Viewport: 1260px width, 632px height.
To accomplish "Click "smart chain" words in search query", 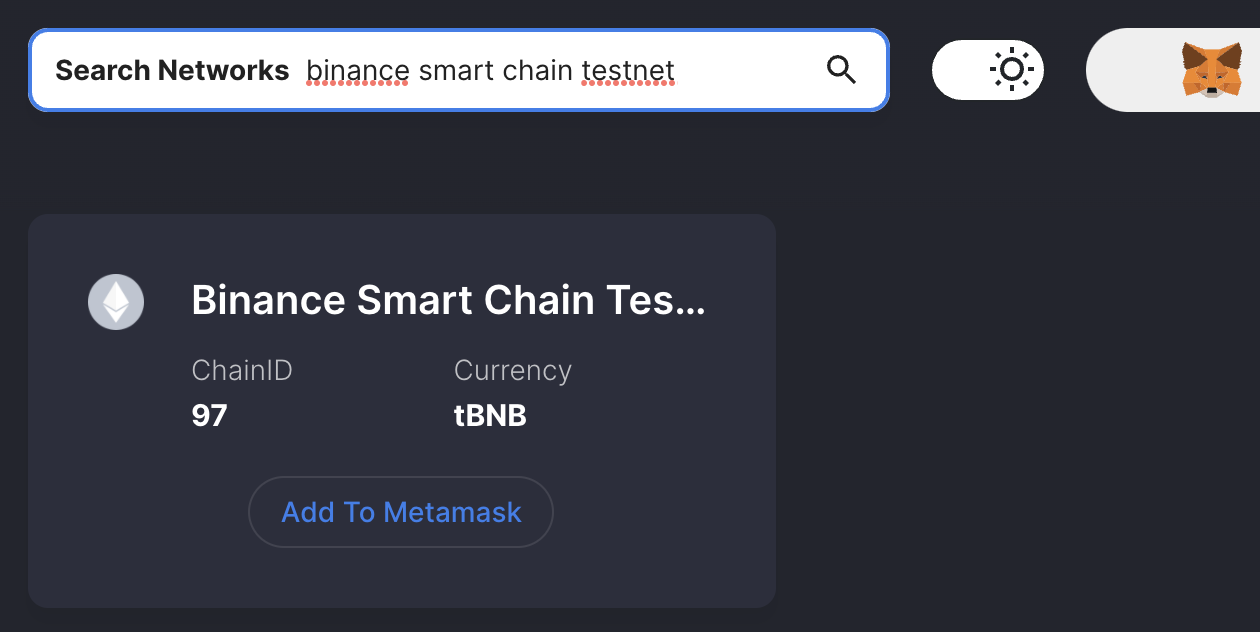I will tap(496, 71).
